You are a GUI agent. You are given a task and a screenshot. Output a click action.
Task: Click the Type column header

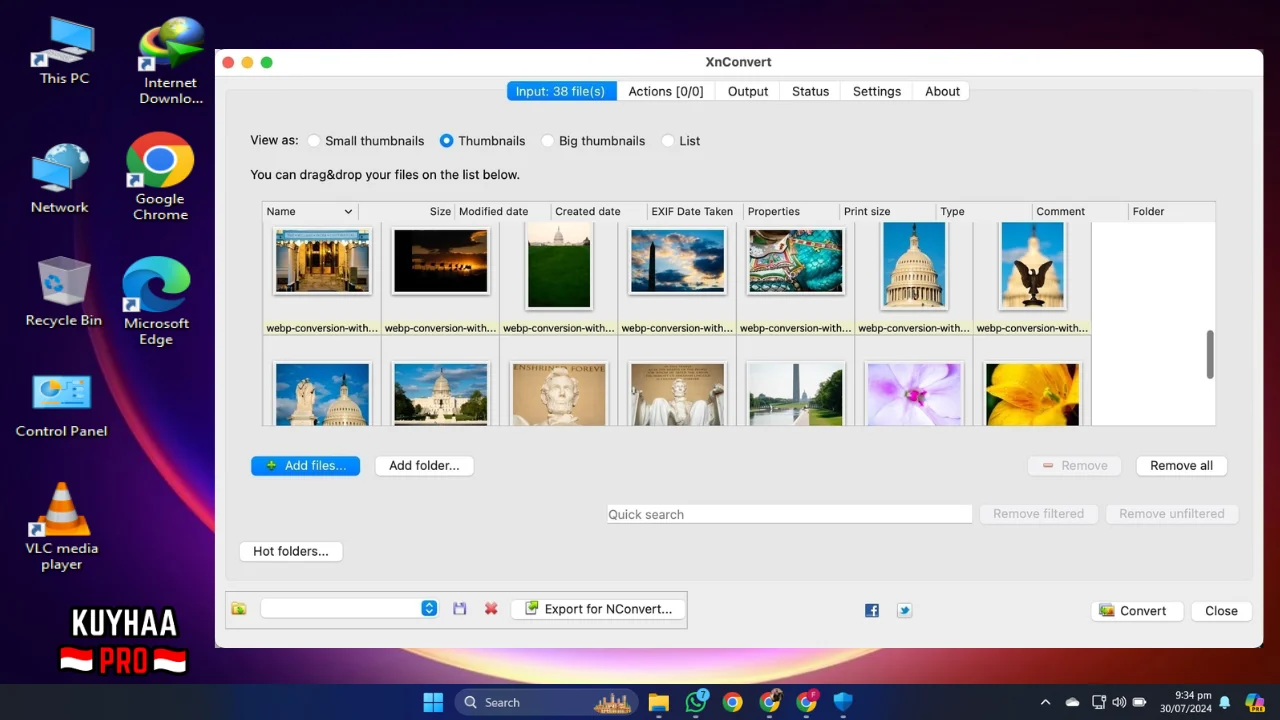[x=983, y=212]
